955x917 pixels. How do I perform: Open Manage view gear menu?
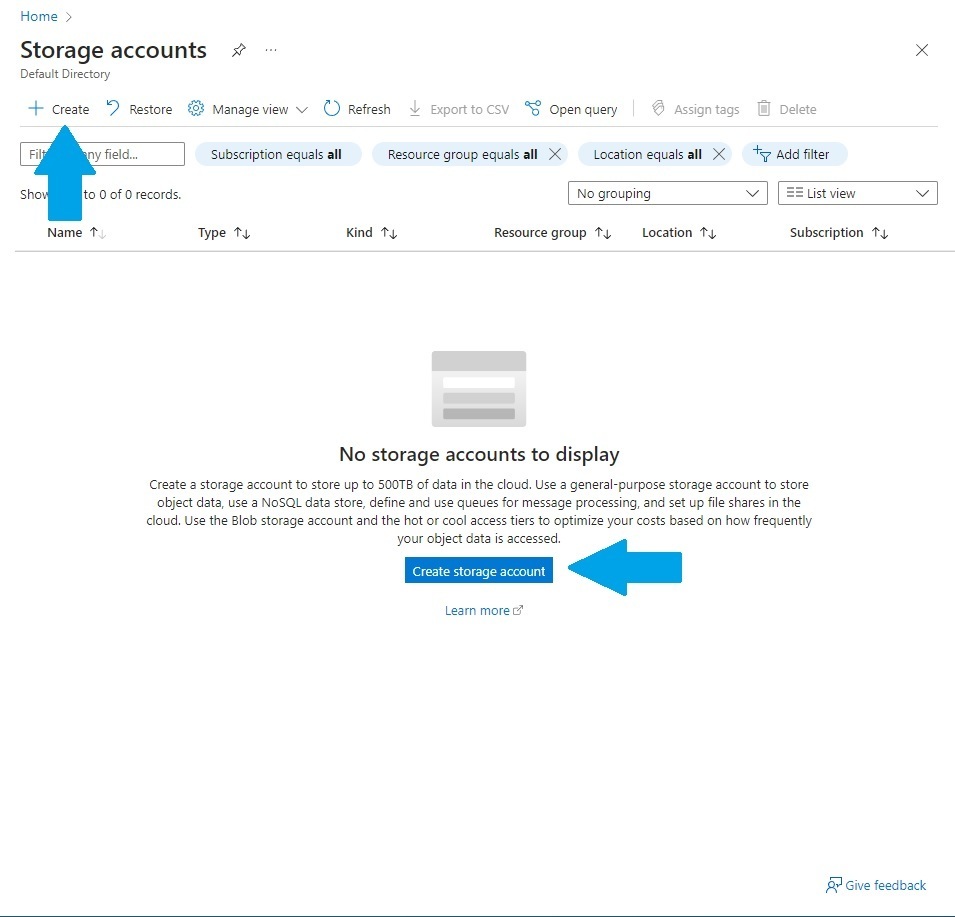(x=196, y=108)
